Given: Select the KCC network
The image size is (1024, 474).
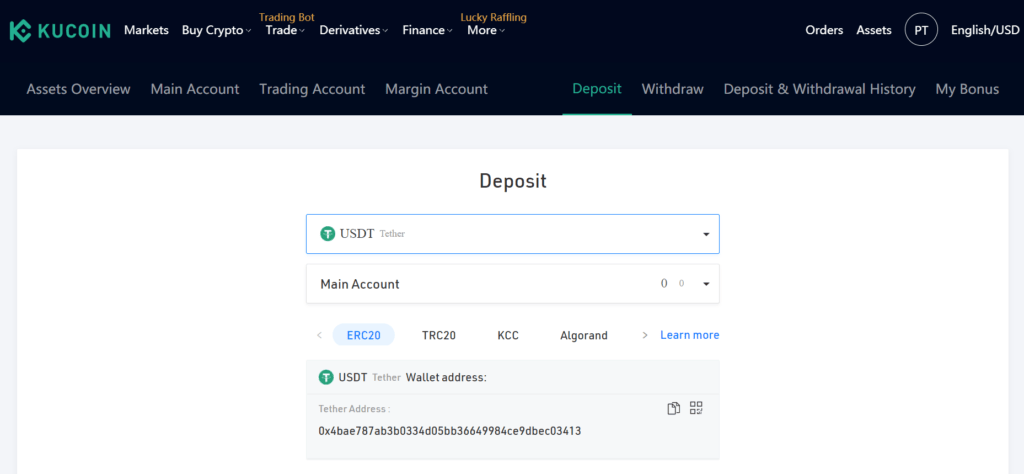Looking at the screenshot, I should (508, 336).
